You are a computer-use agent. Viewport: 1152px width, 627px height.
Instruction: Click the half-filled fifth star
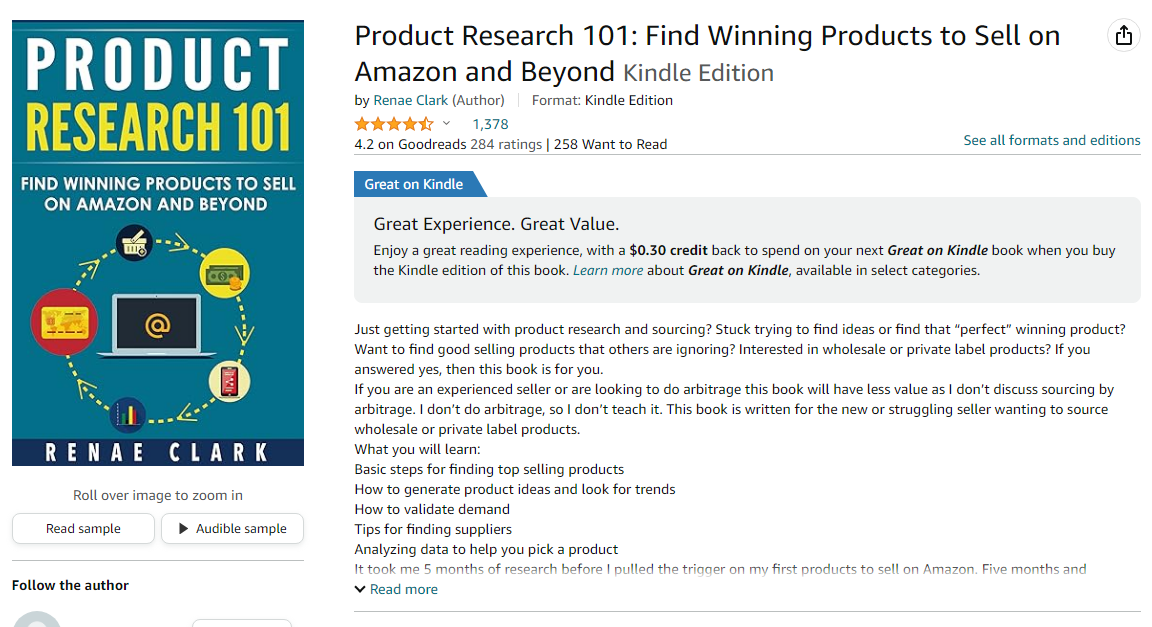click(428, 122)
